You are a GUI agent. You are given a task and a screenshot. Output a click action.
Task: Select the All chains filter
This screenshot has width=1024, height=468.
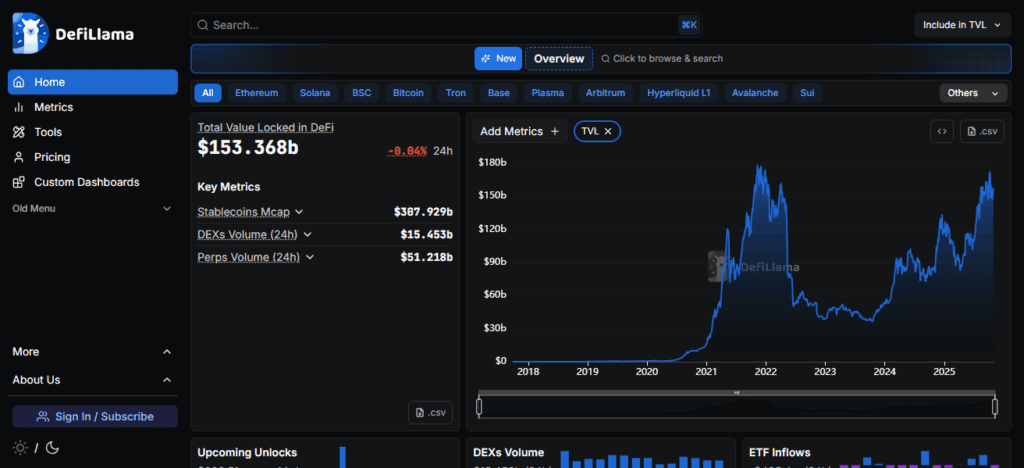click(x=208, y=93)
